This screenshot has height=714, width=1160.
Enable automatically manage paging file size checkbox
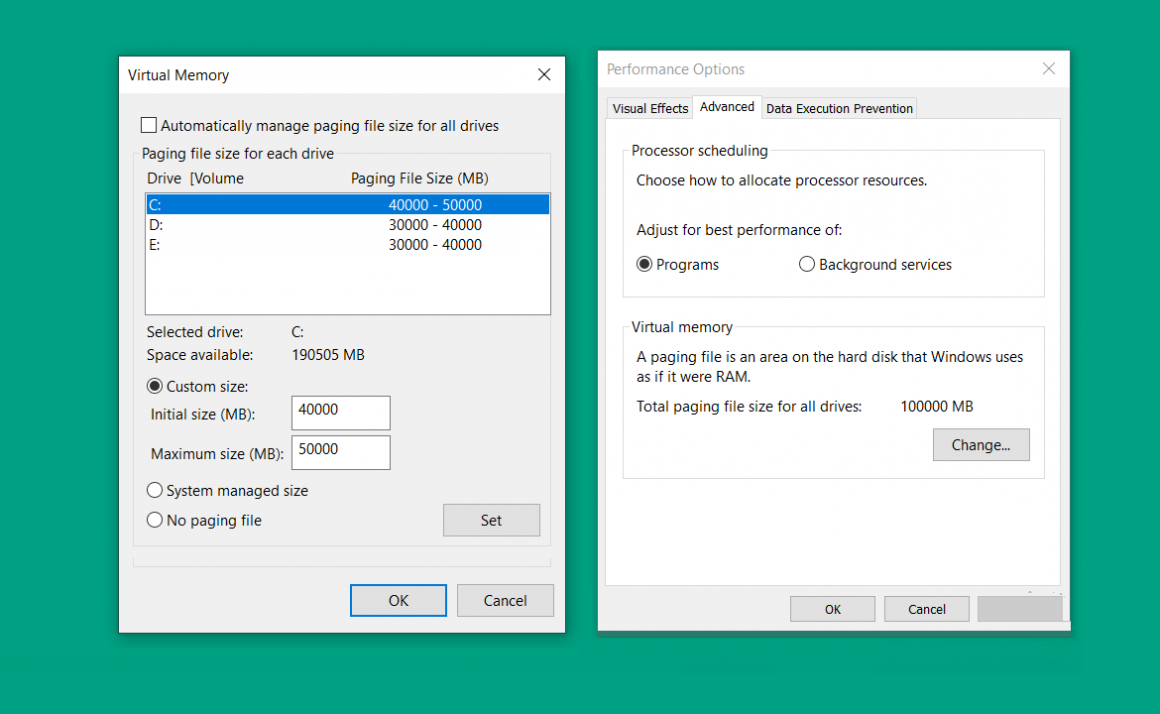[149, 125]
